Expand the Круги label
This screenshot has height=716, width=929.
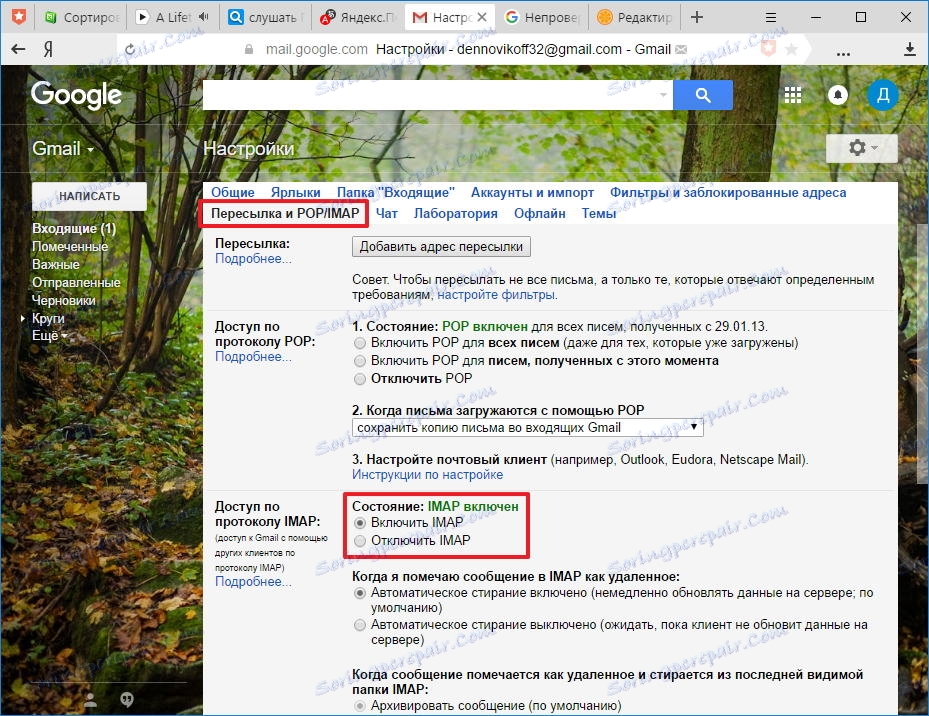coord(23,318)
